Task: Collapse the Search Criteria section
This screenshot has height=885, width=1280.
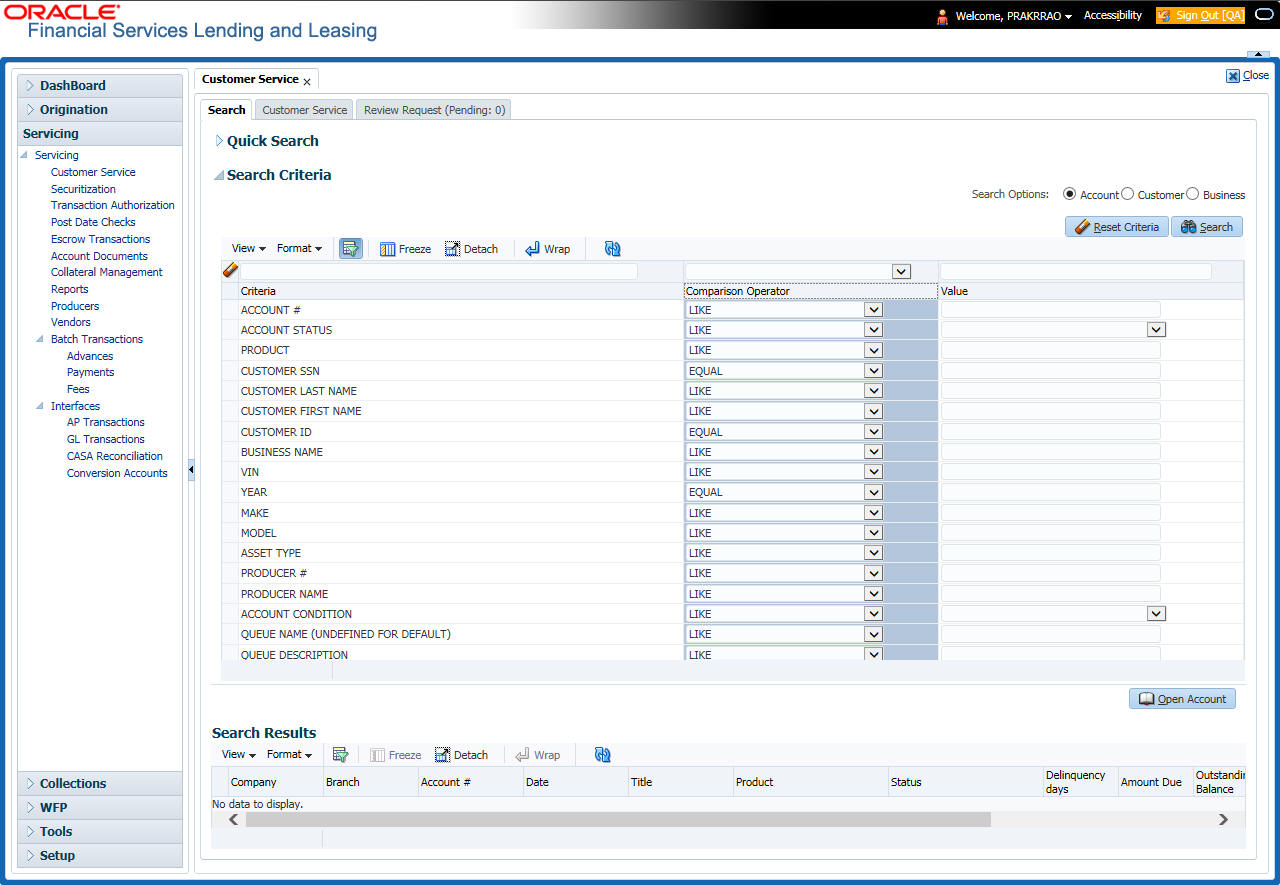Action: [x=219, y=175]
